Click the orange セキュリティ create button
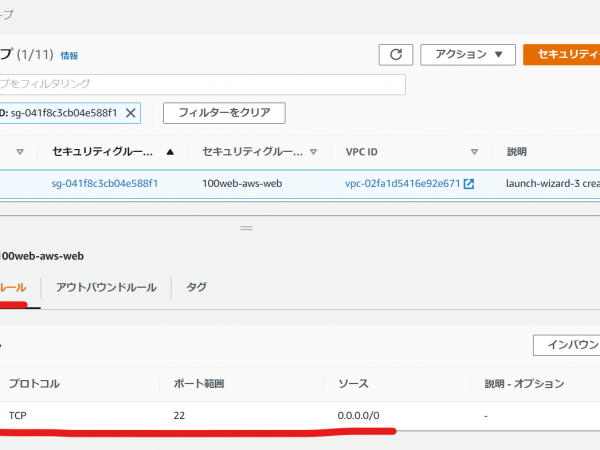Viewport: 600px width, 450px height. (x=561, y=55)
